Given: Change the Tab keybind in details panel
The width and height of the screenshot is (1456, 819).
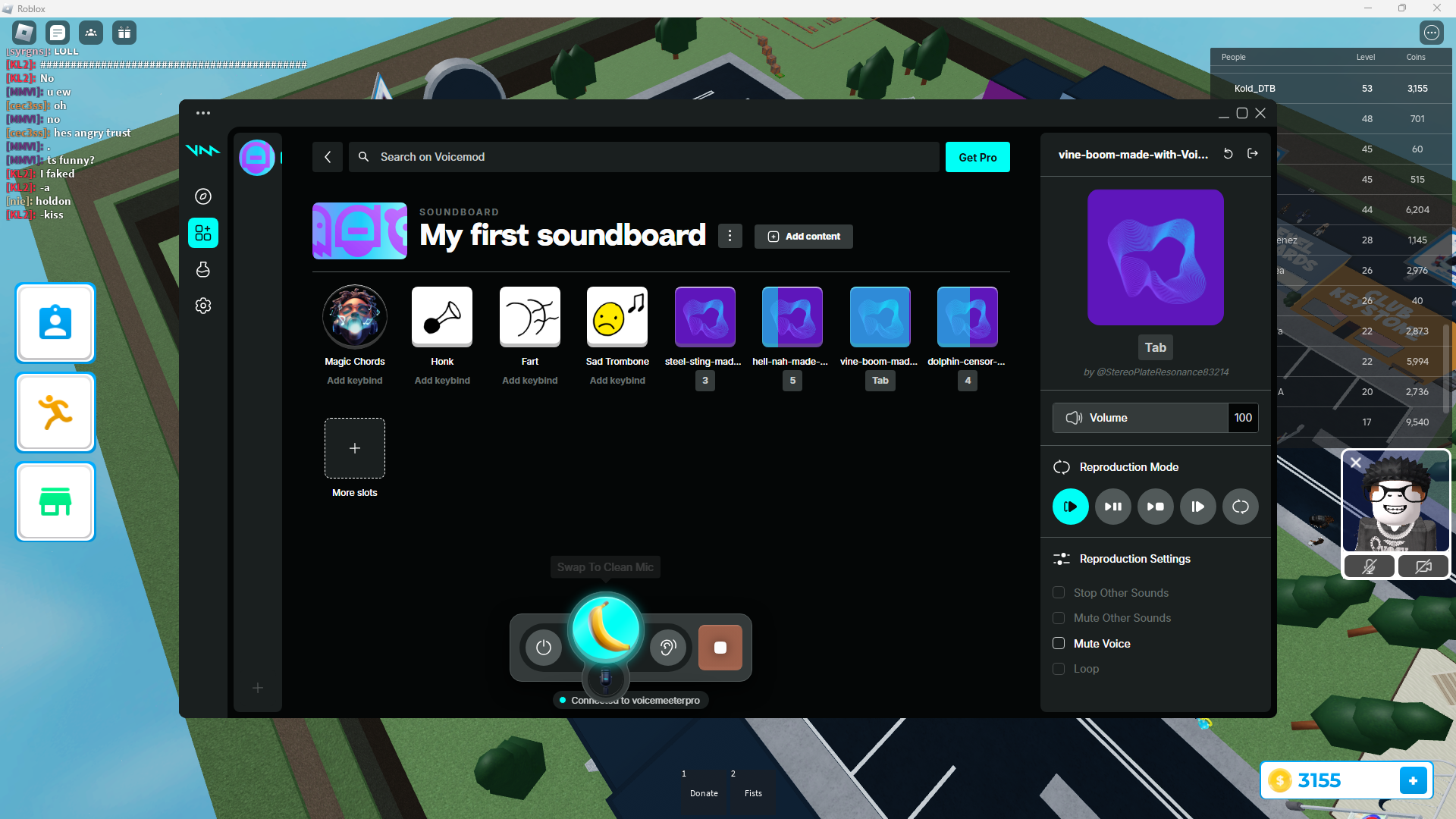Looking at the screenshot, I should 1156,347.
